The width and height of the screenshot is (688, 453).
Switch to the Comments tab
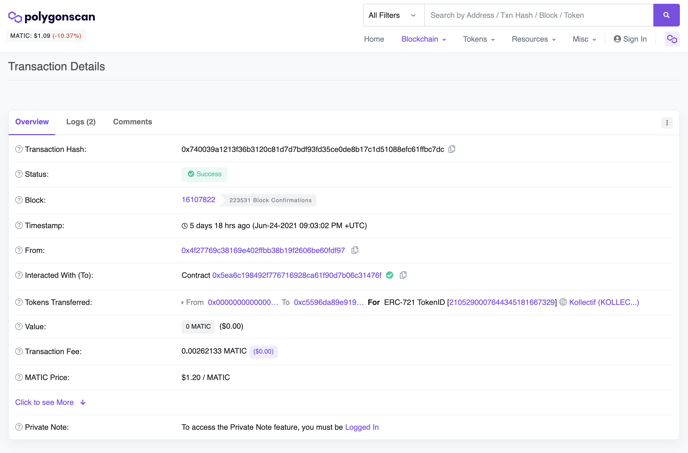pyautogui.click(x=132, y=122)
